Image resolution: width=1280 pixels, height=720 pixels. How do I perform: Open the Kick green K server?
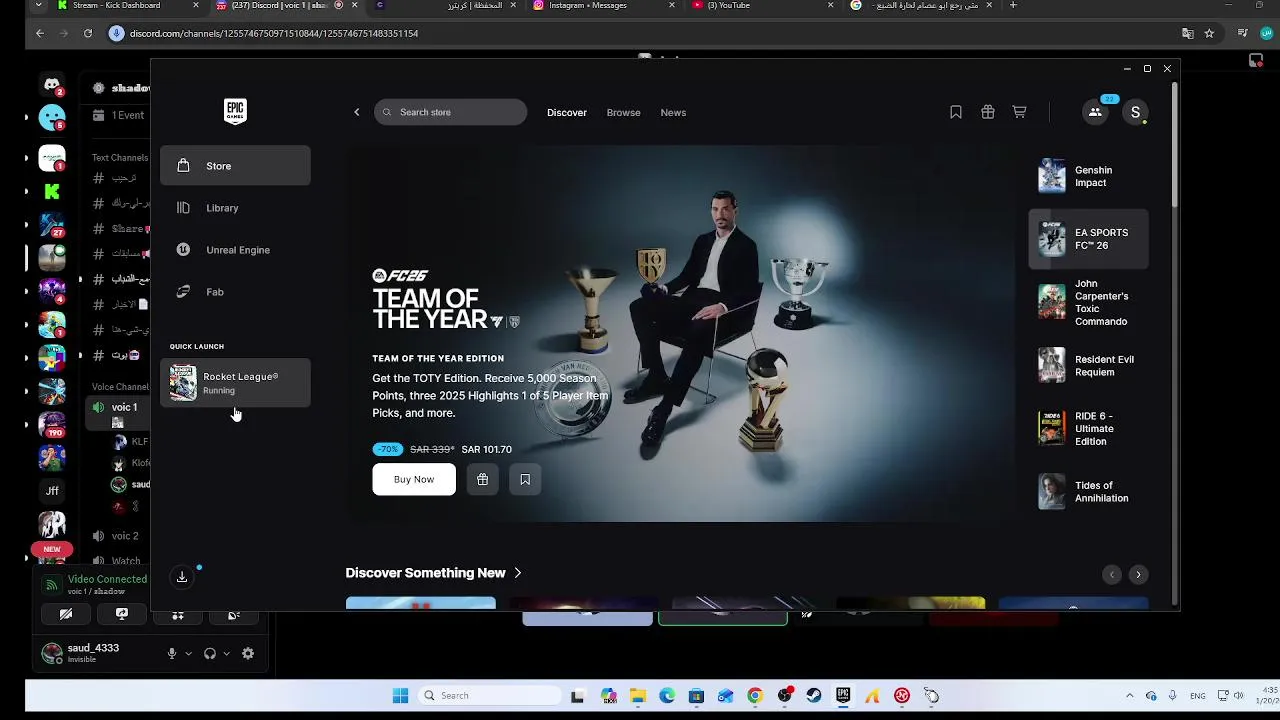pos(52,191)
